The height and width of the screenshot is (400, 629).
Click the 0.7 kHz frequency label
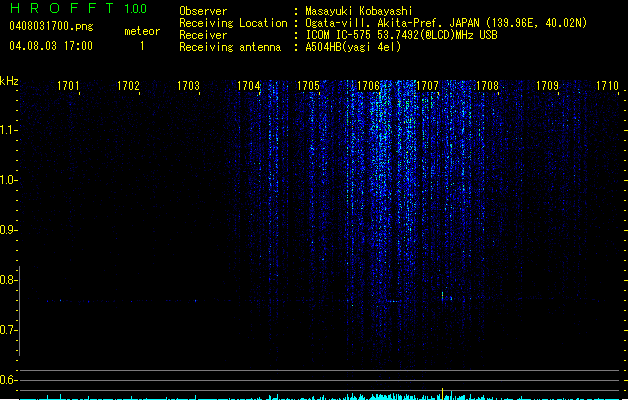click(7, 330)
